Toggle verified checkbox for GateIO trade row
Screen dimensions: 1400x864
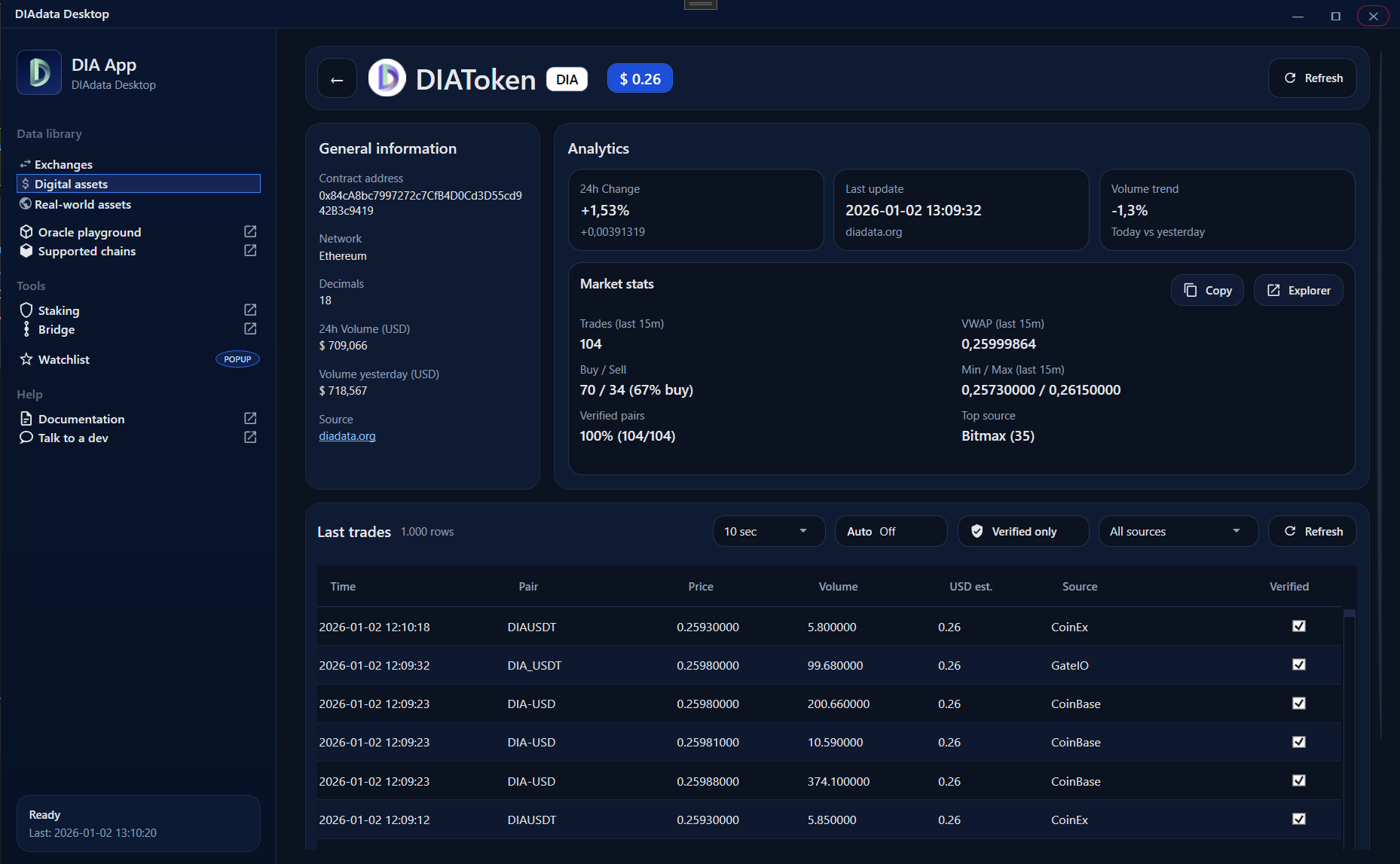coord(1298,664)
